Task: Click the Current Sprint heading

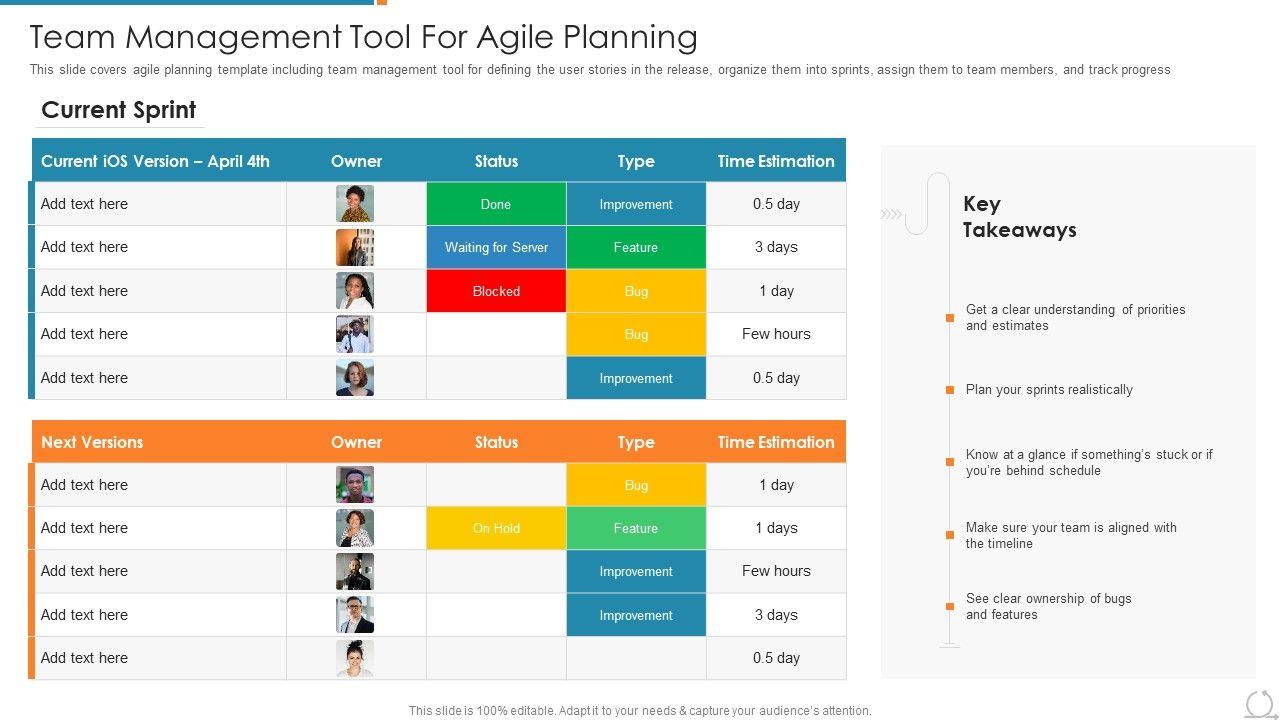Action: 119,110
